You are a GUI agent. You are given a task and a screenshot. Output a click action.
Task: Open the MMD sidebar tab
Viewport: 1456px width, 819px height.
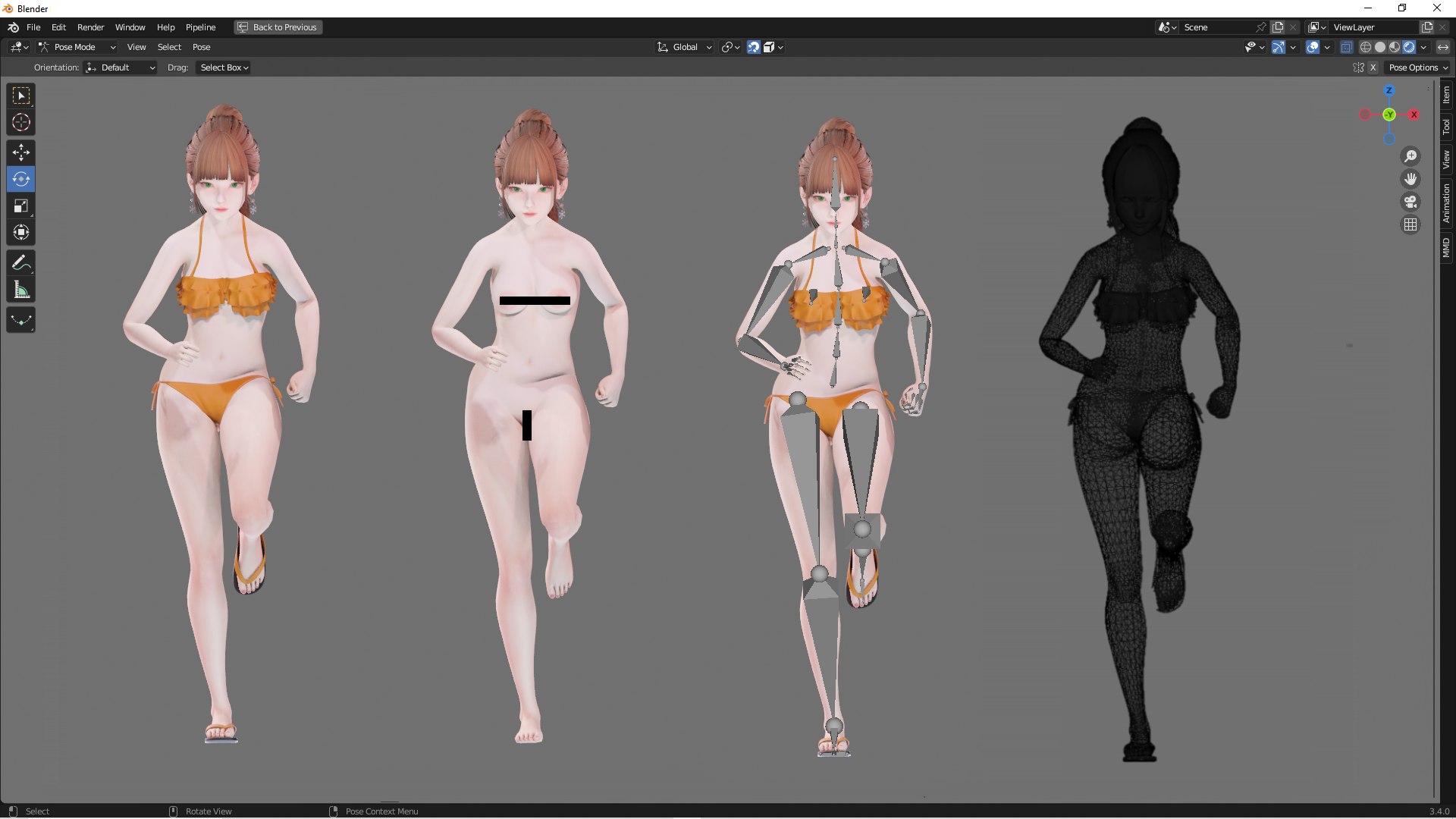click(1446, 247)
